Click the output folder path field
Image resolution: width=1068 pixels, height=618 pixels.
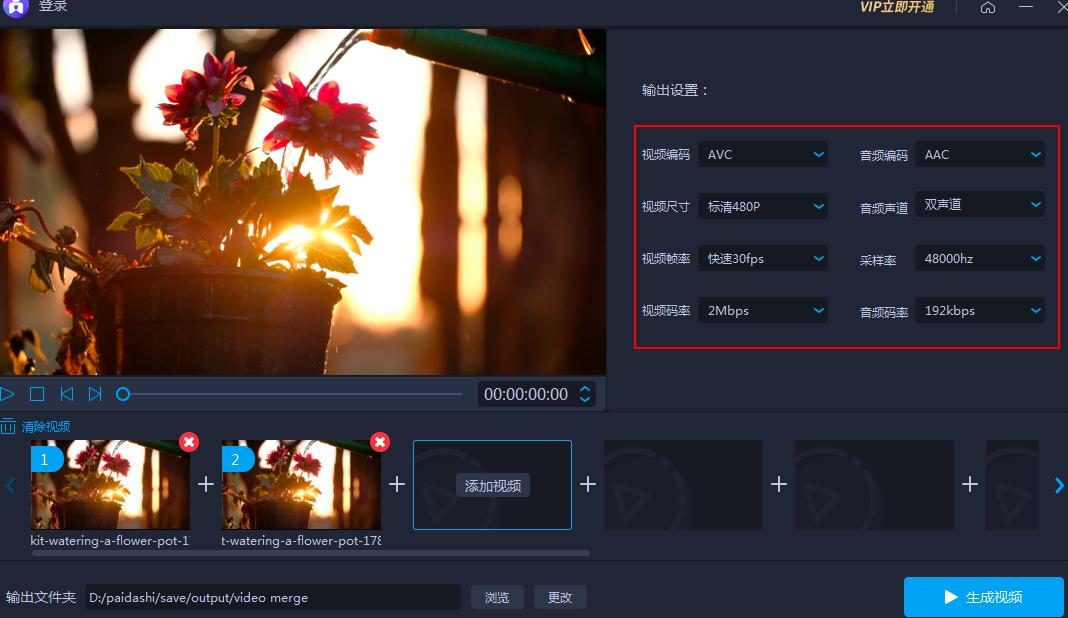272,598
